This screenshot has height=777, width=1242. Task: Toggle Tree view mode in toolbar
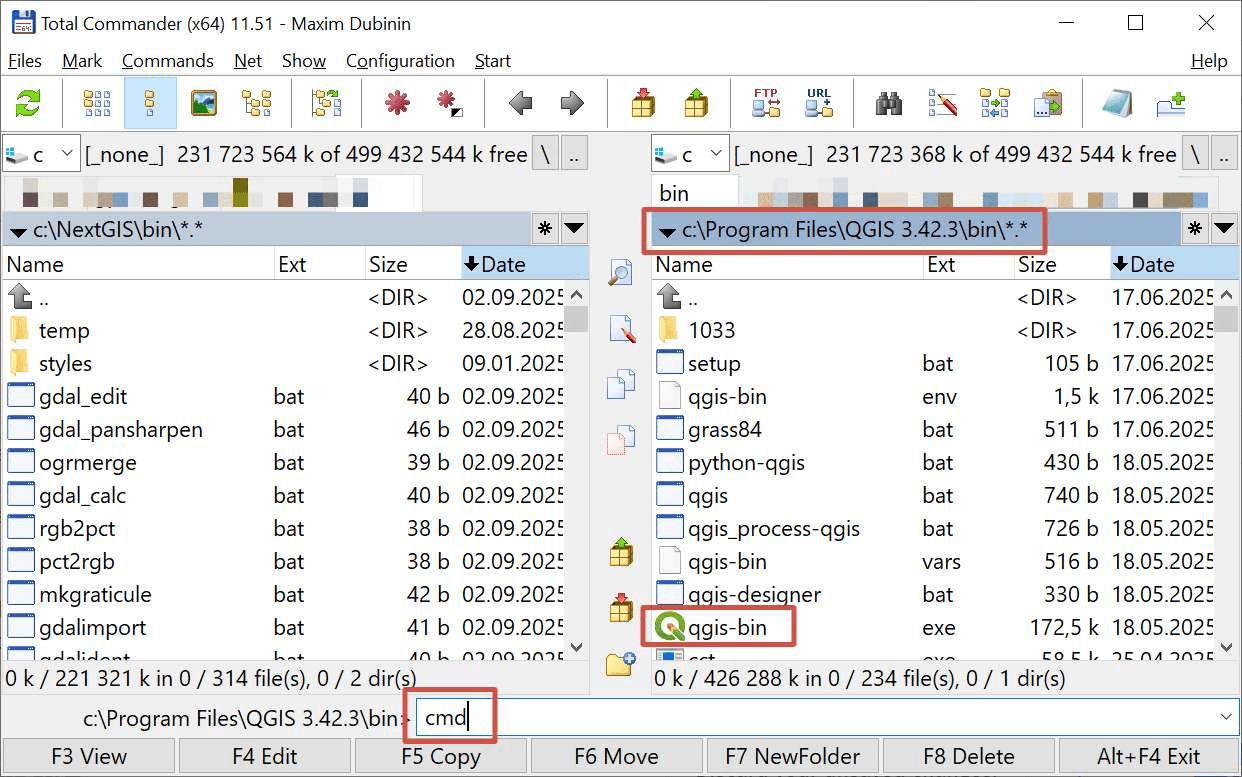point(257,103)
